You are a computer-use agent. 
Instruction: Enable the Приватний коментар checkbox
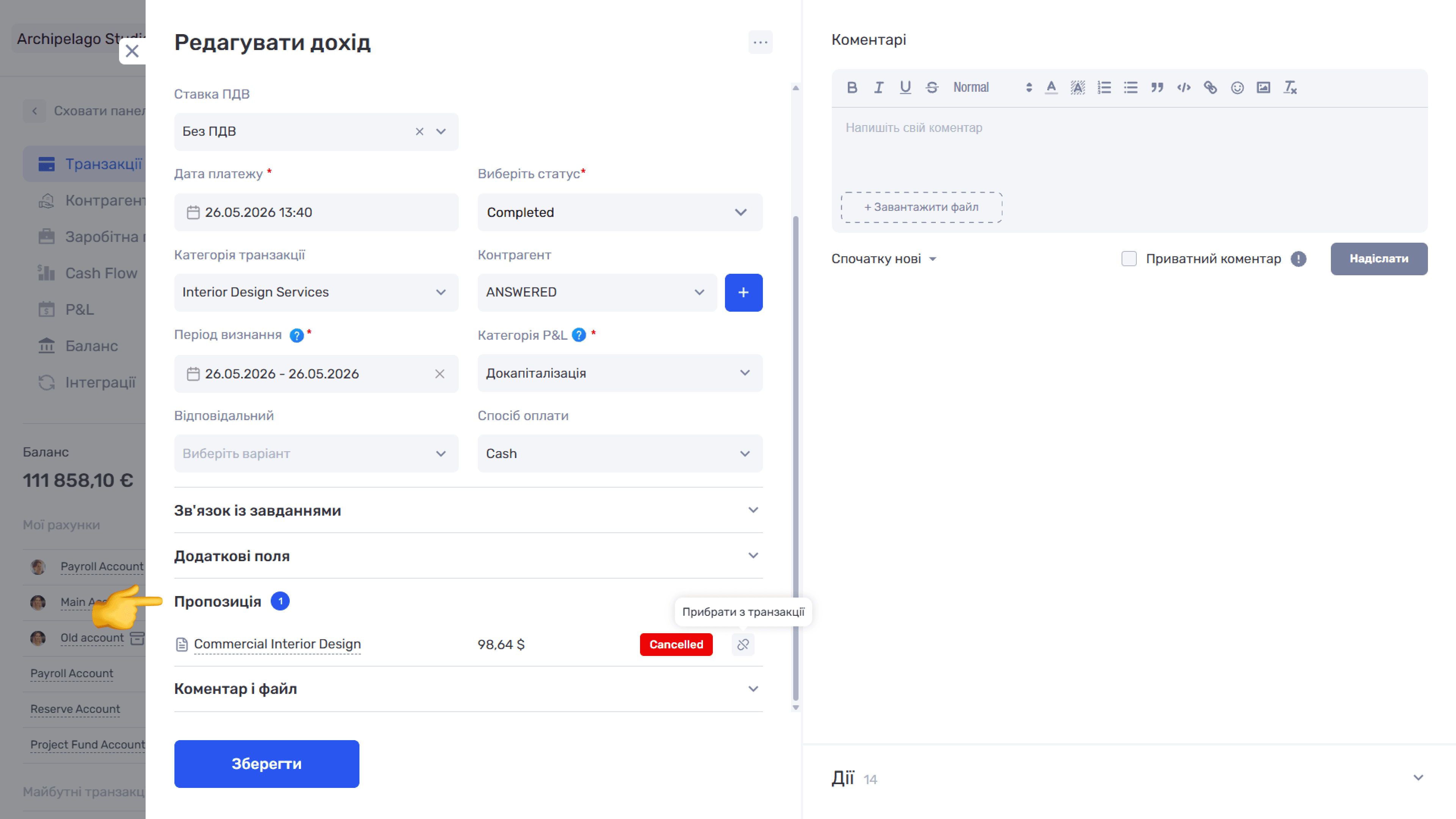click(x=1129, y=259)
